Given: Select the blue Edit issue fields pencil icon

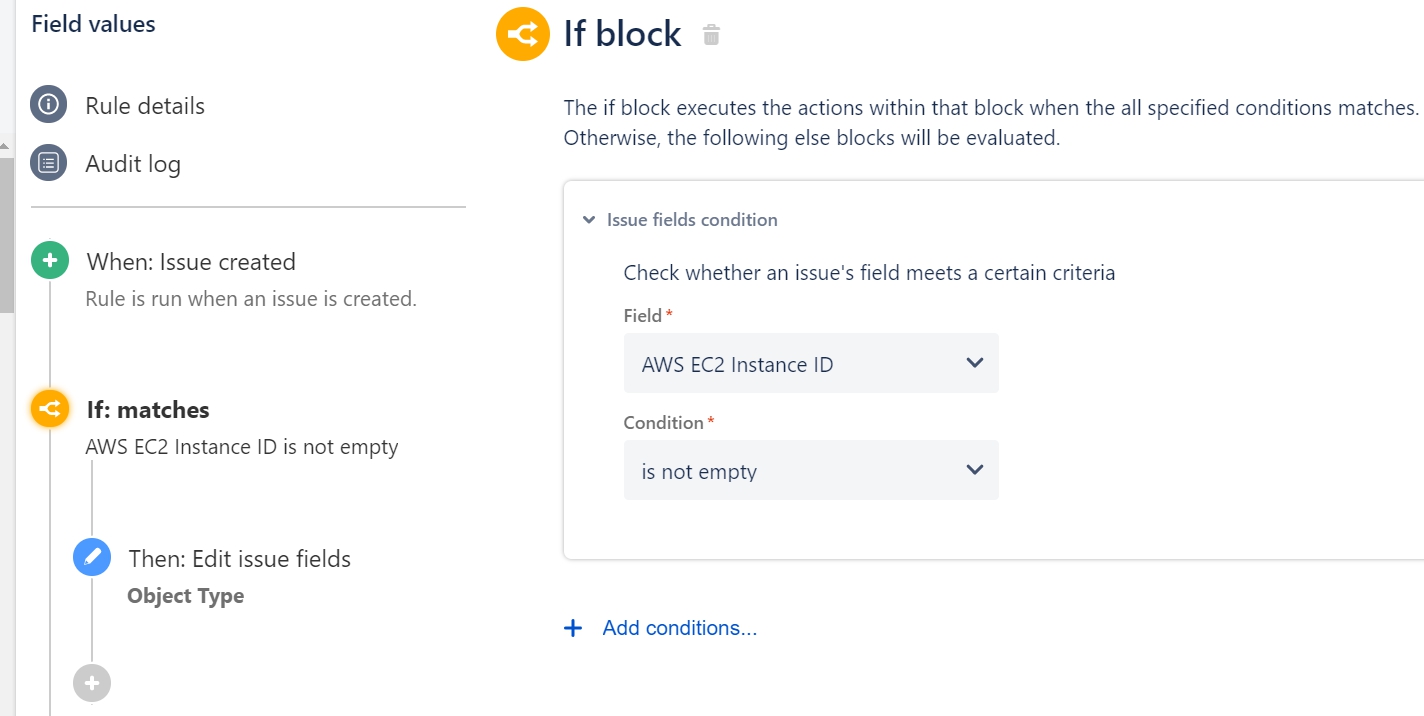Looking at the screenshot, I should (92, 557).
